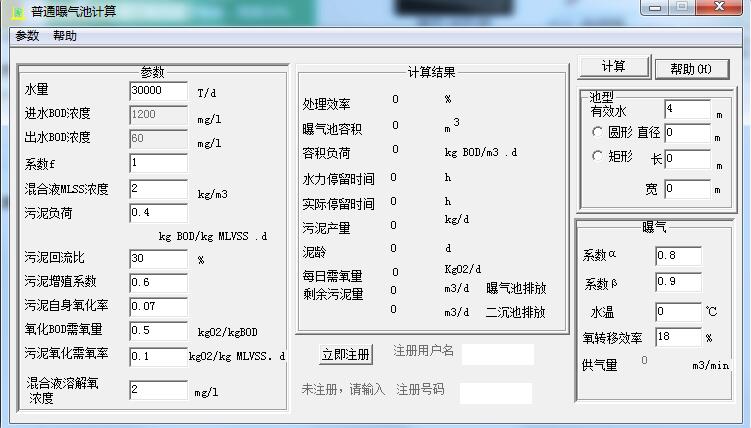Minimize the 普通曝气池计算 window
This screenshot has width=751, height=428.
click(655, 7)
